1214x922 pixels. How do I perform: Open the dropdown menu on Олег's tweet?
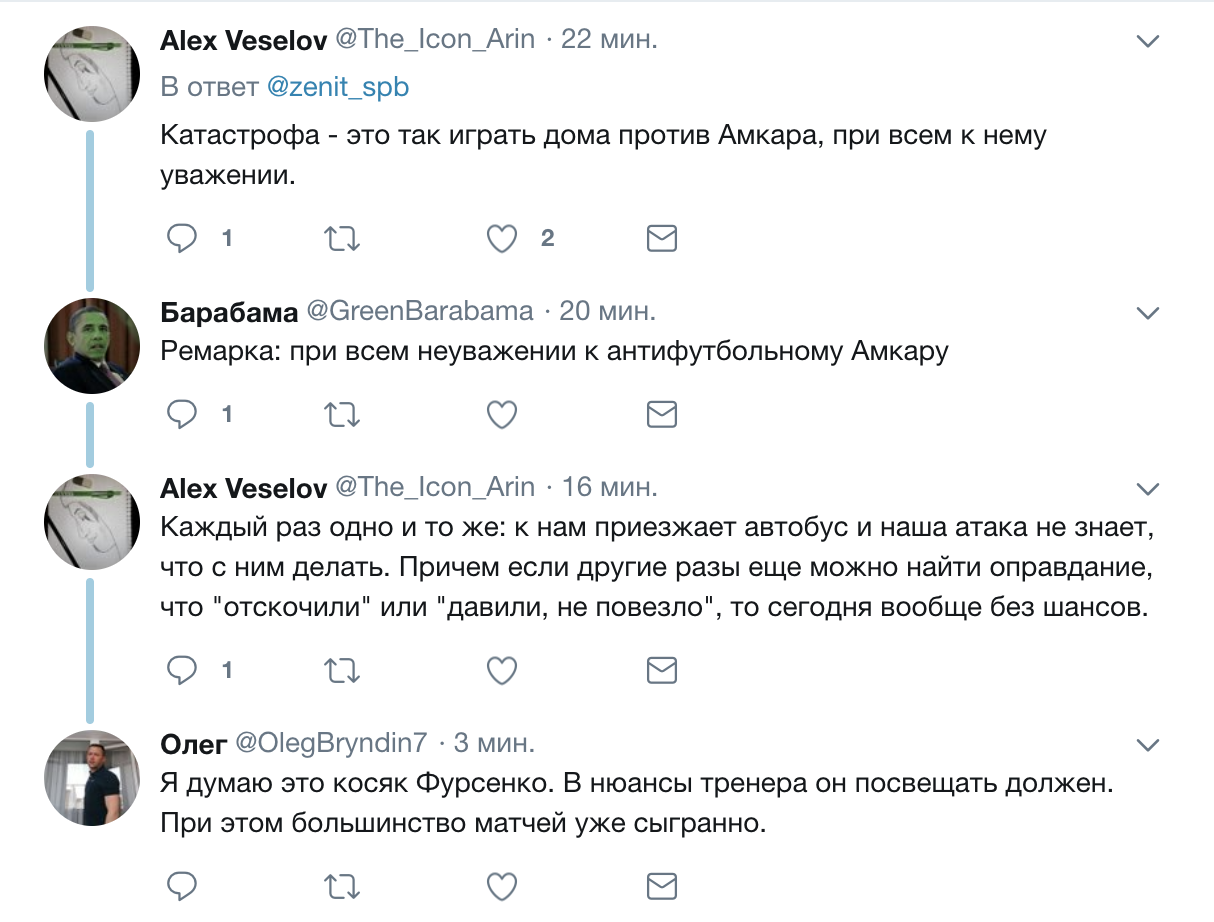tap(1148, 744)
